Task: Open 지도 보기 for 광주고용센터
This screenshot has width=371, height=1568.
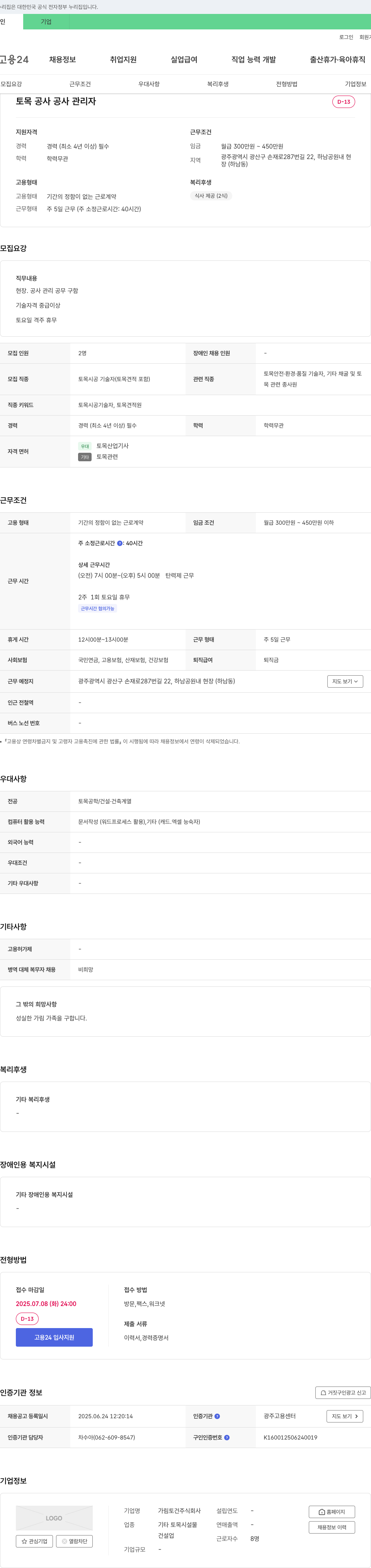Action: [345, 1416]
